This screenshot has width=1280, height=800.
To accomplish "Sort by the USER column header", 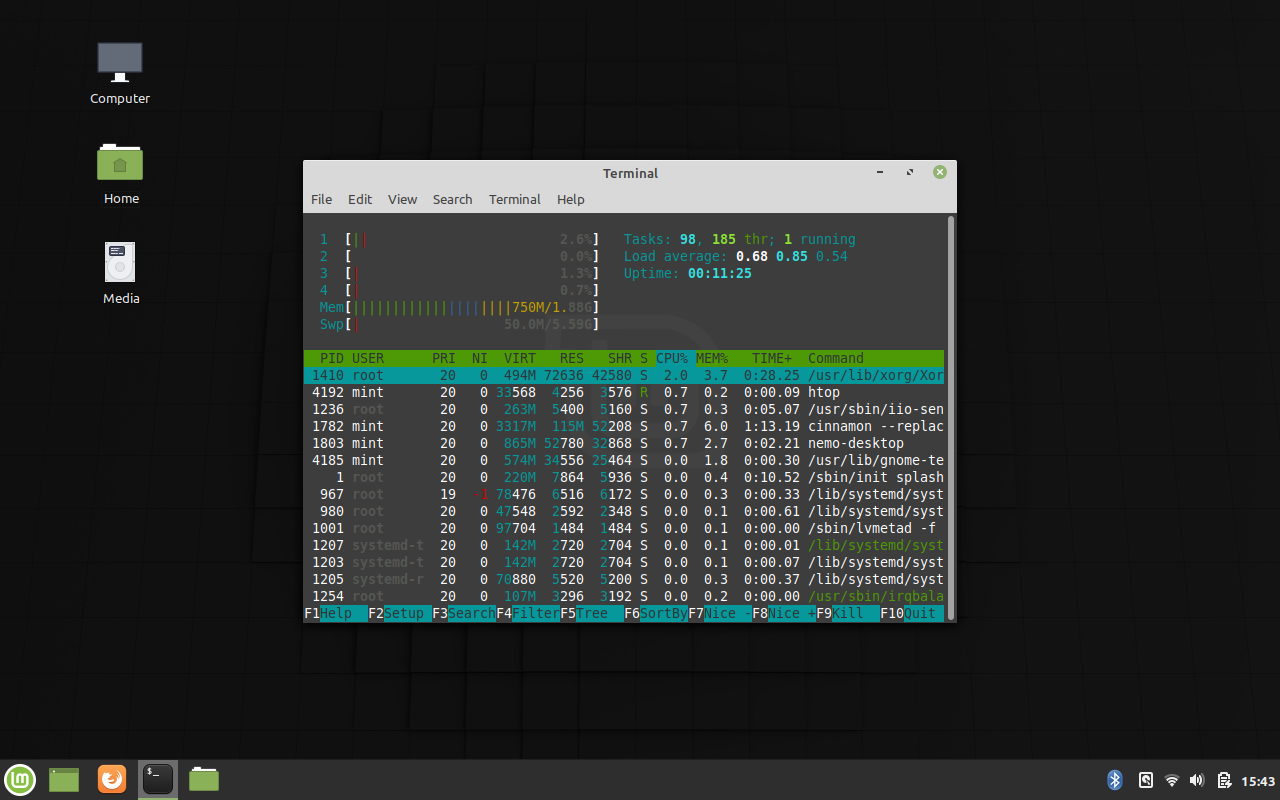I will click(368, 358).
